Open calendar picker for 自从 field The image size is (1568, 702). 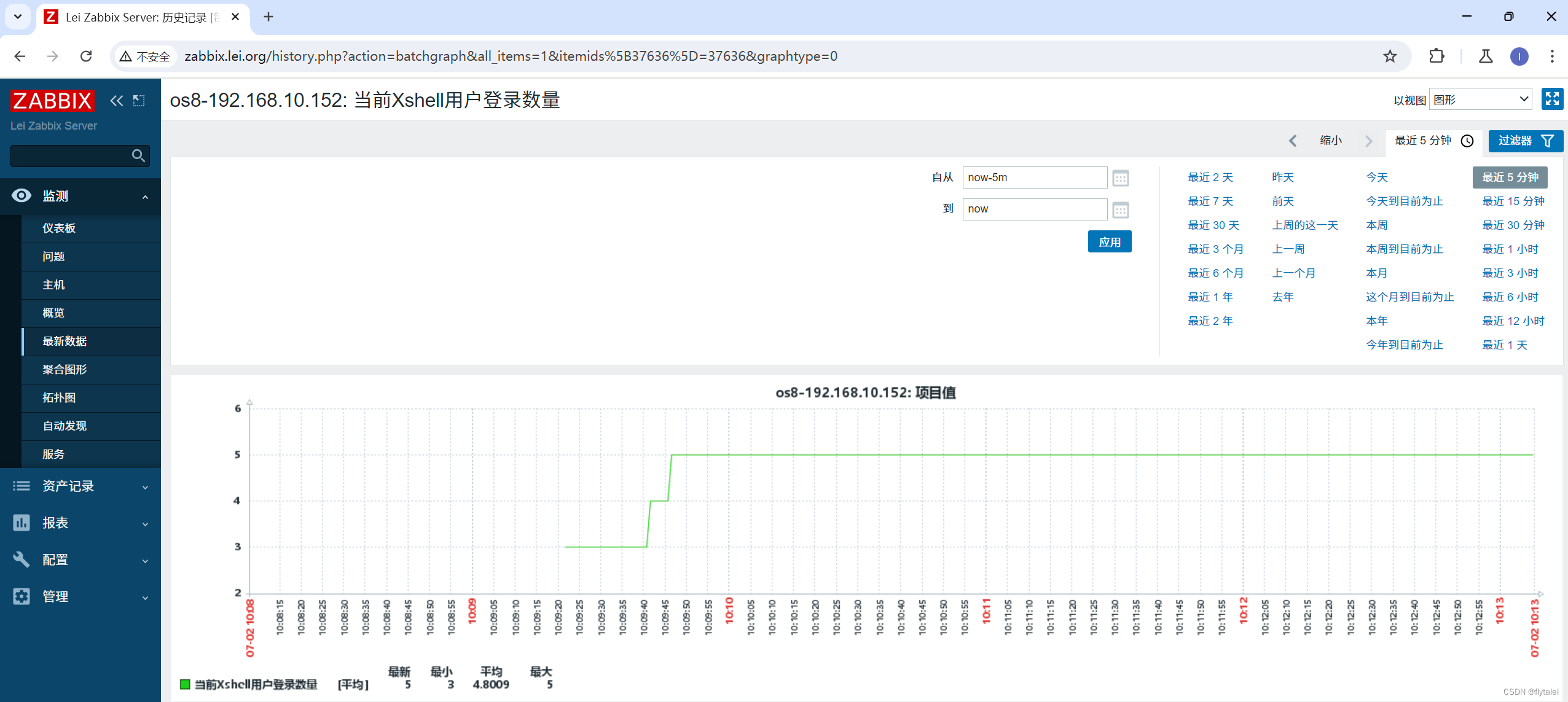tap(1121, 179)
